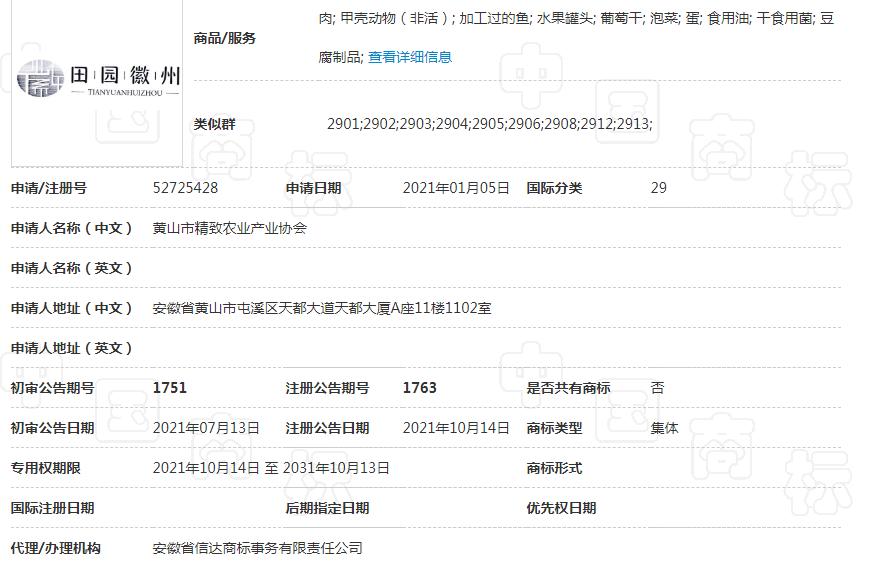871x566 pixels.
Task: Open the 查看详细信息 link
Action: [409, 57]
